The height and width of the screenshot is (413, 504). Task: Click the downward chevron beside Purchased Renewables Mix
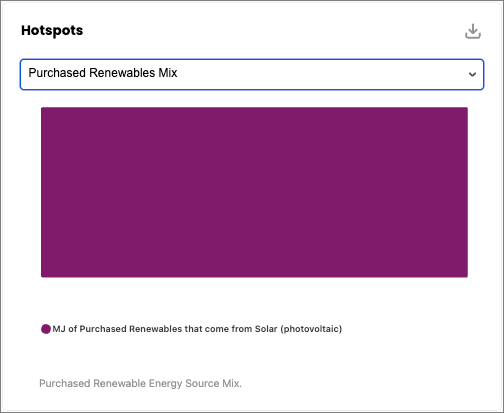click(472, 74)
